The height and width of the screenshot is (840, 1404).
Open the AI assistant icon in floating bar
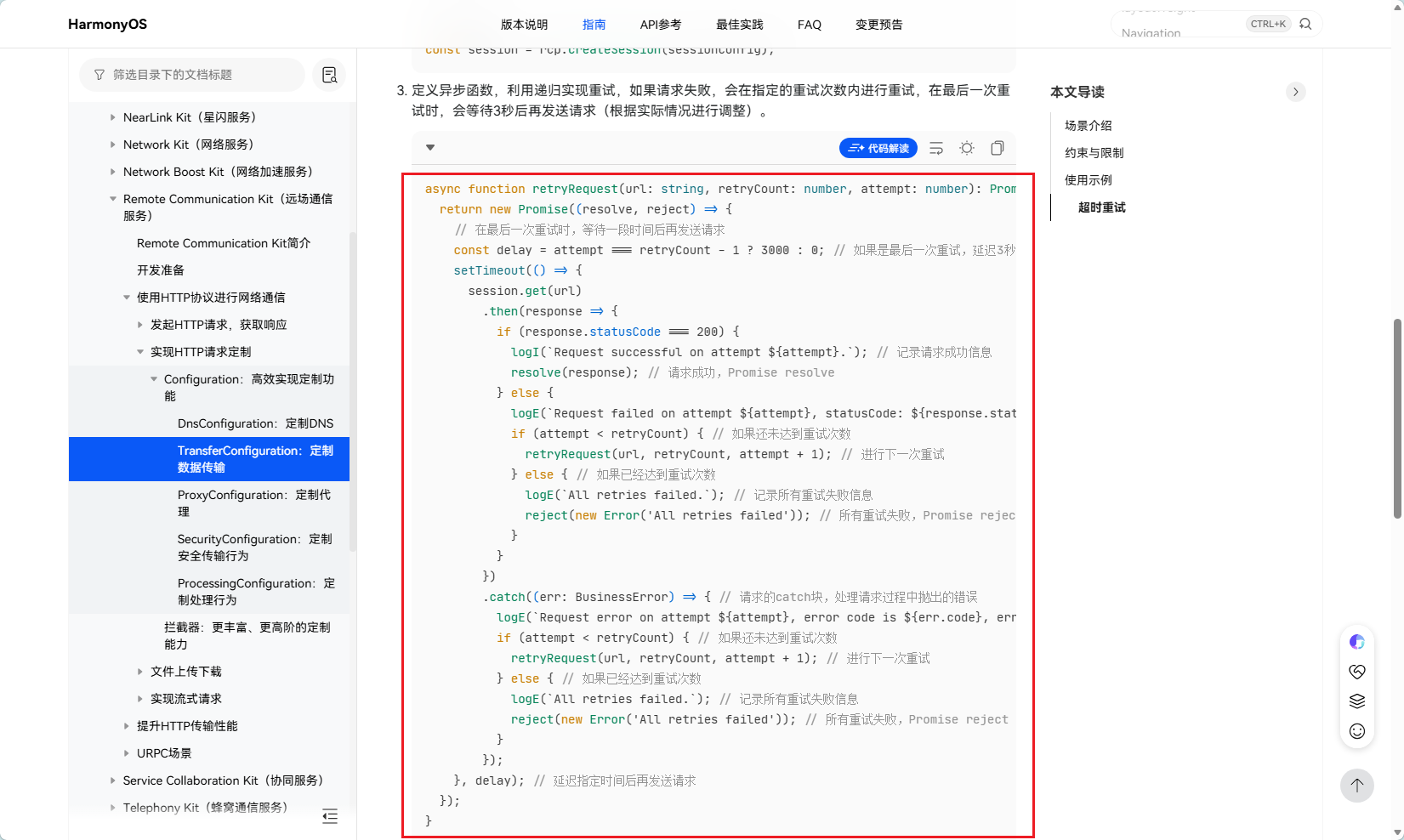(1357, 642)
